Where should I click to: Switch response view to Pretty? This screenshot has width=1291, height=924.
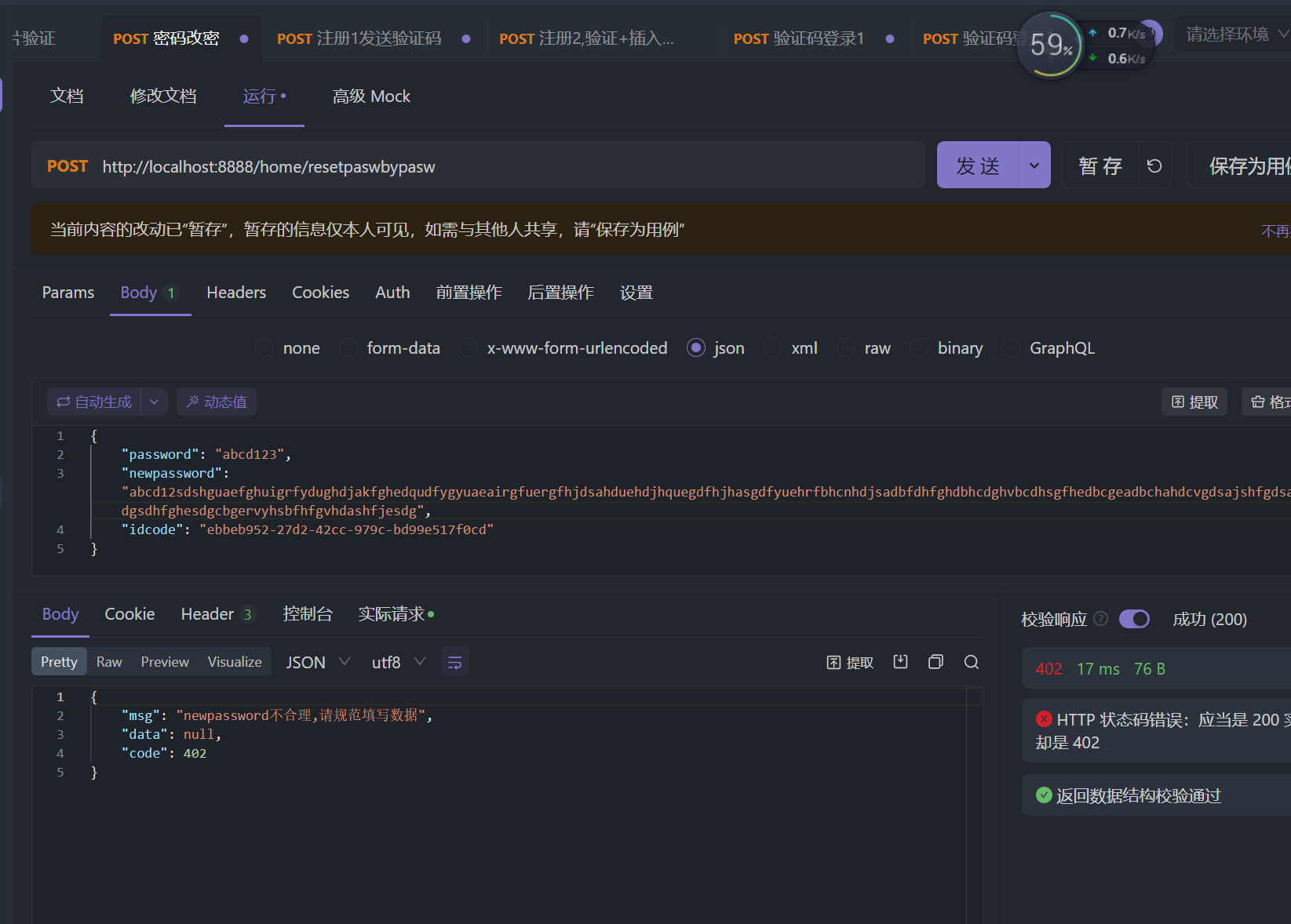coord(59,662)
